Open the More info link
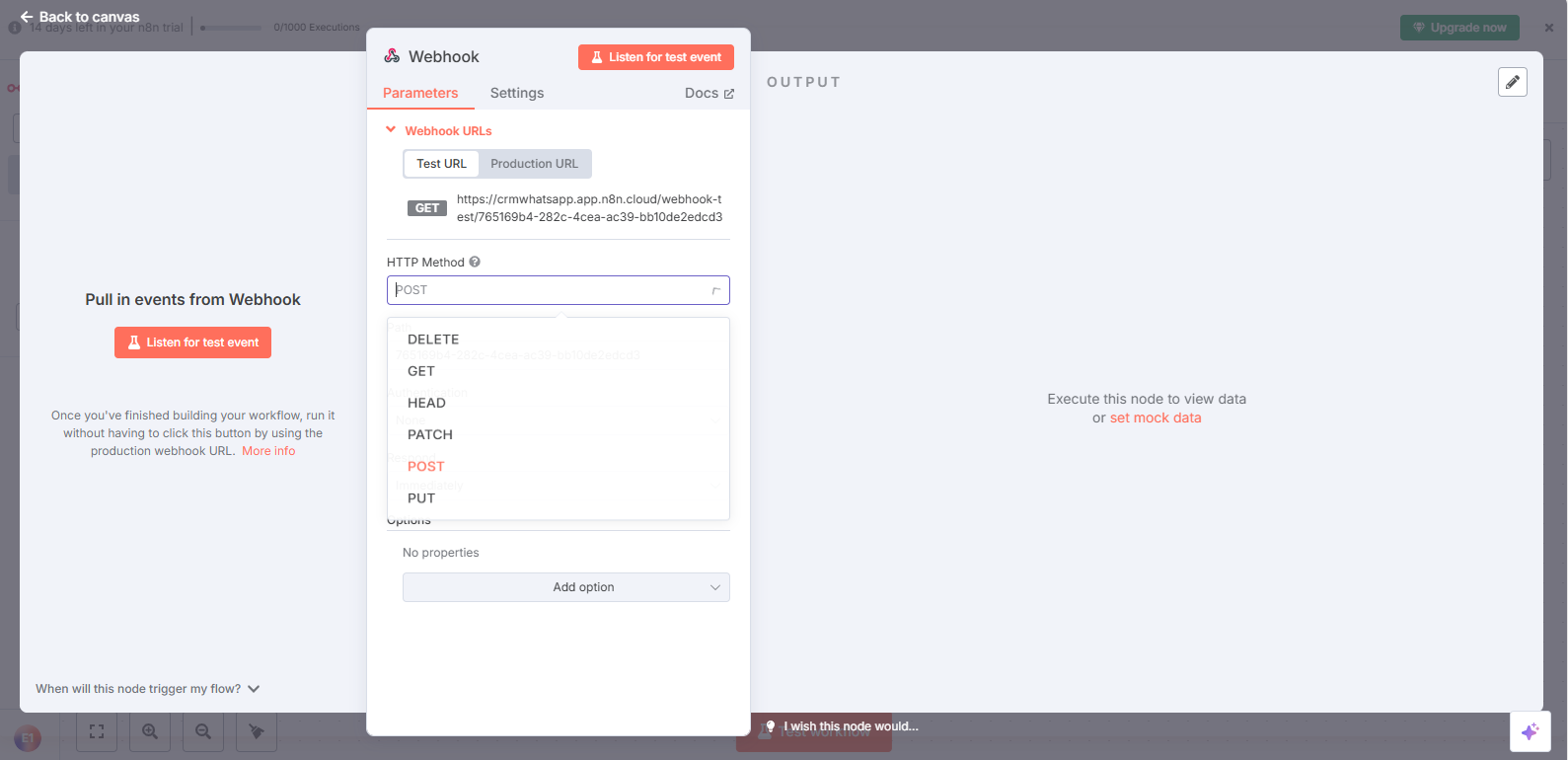 click(268, 451)
